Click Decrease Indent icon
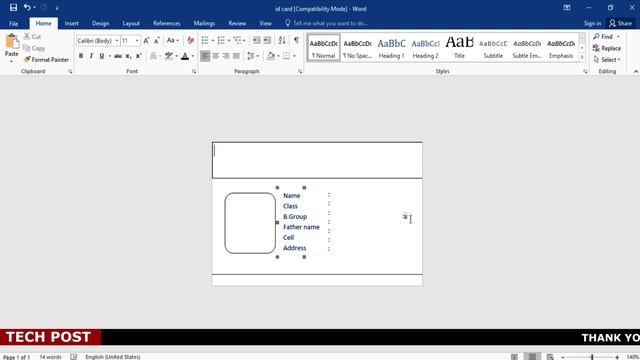The image size is (640, 360). (256, 40)
